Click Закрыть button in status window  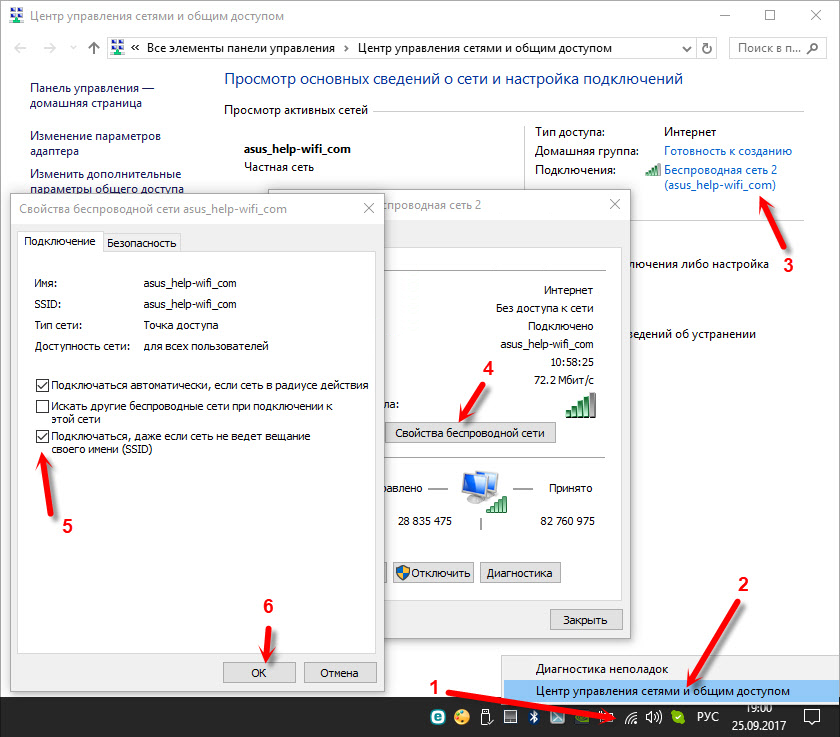click(x=586, y=620)
